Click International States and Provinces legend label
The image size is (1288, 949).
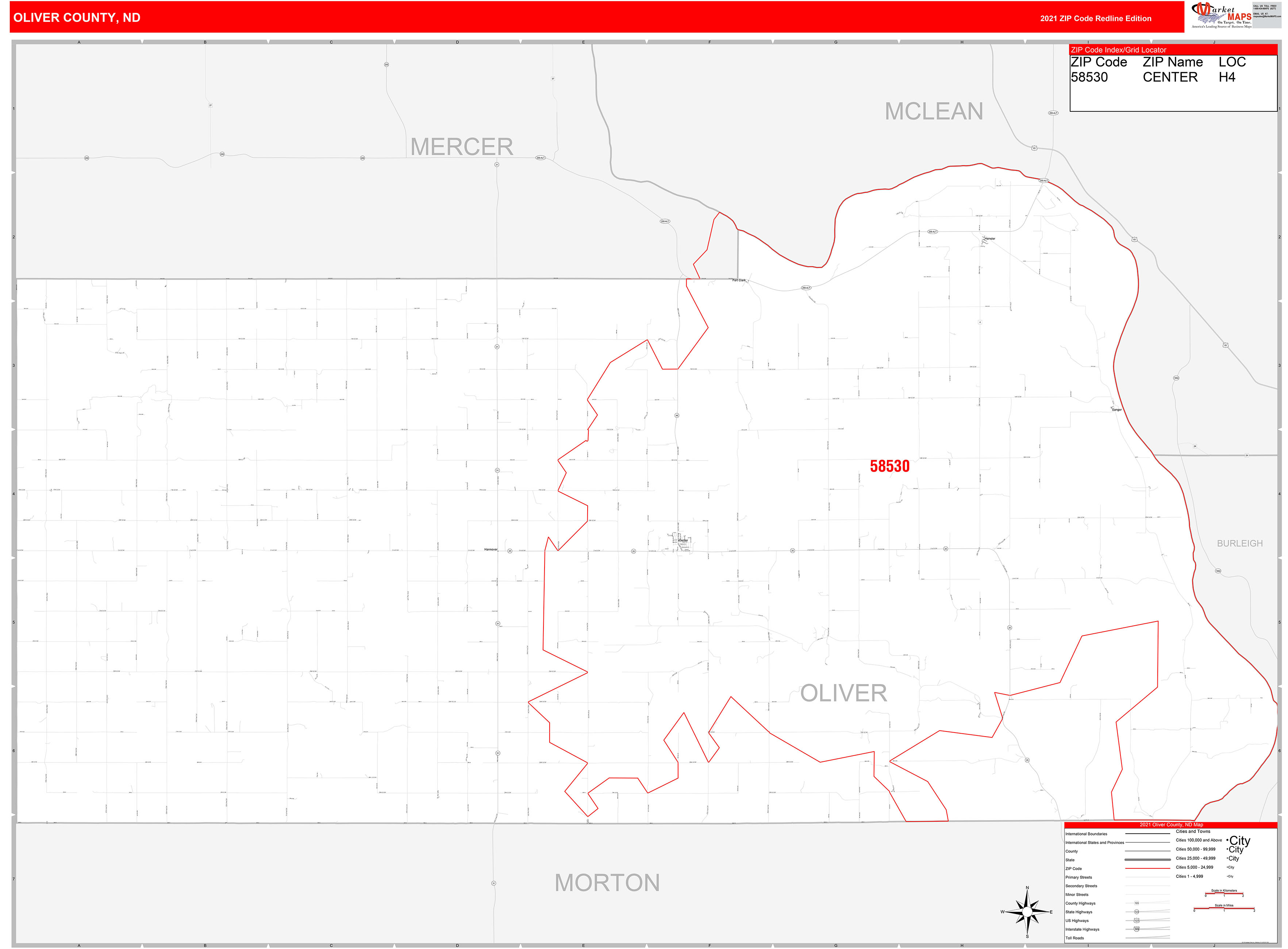[1095, 843]
